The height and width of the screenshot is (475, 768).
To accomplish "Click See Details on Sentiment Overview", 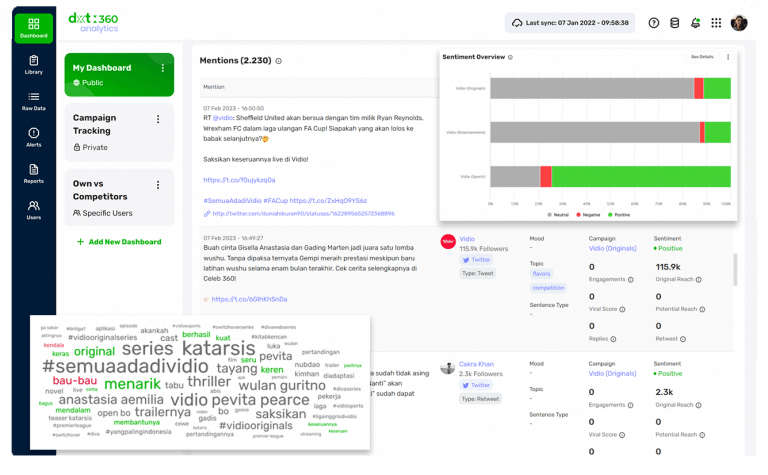I will (702, 57).
